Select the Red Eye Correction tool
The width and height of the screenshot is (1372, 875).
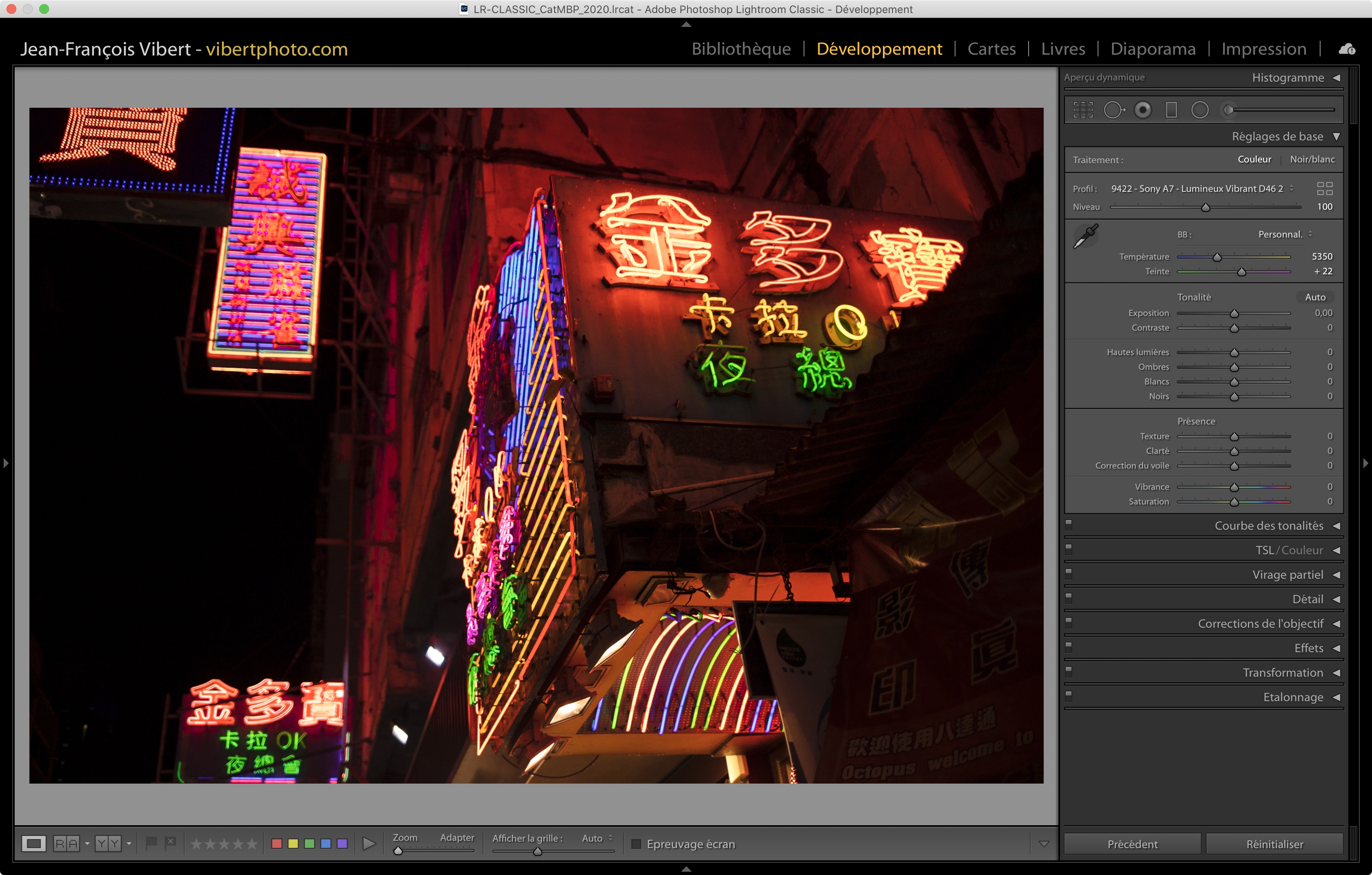[x=1143, y=110]
